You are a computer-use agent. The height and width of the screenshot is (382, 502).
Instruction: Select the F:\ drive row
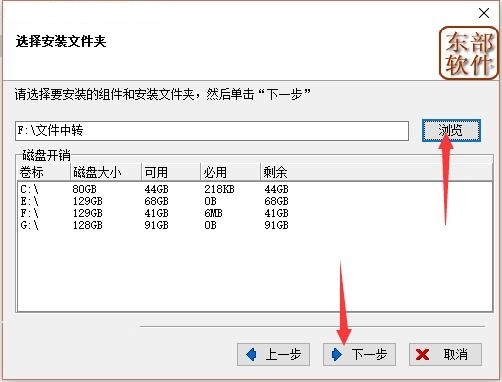coord(255,213)
